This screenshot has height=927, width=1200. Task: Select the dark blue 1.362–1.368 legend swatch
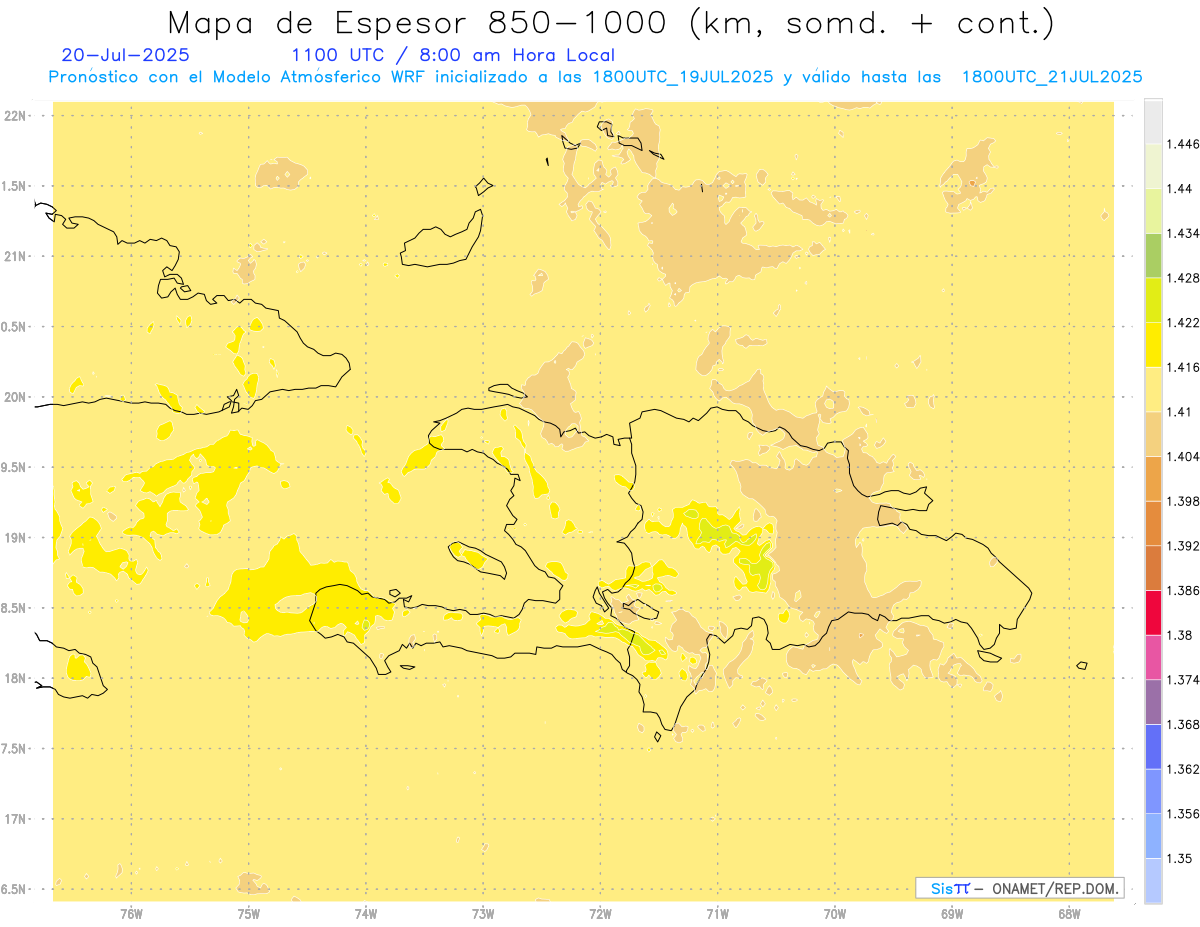(x=1153, y=747)
